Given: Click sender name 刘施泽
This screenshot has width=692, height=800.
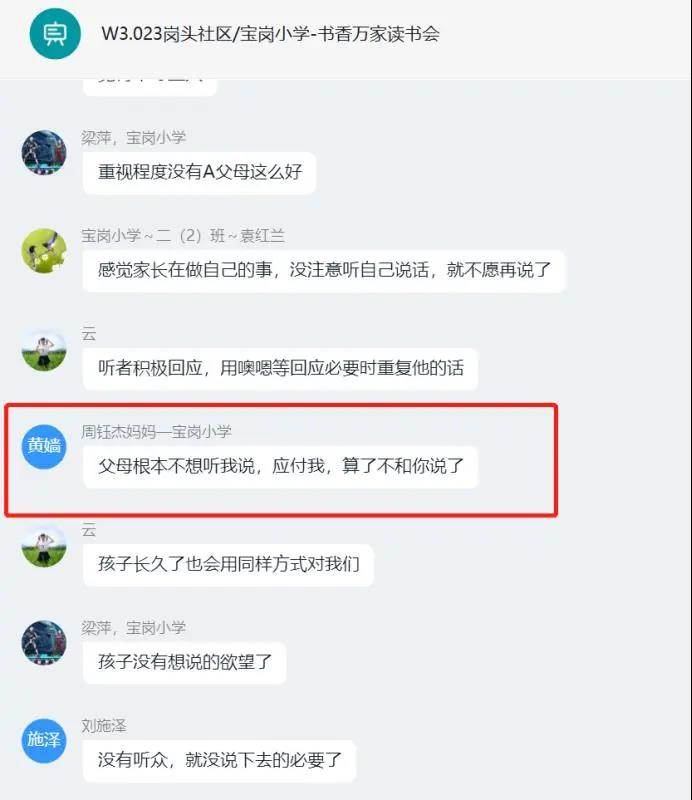Looking at the screenshot, I should point(104,726).
